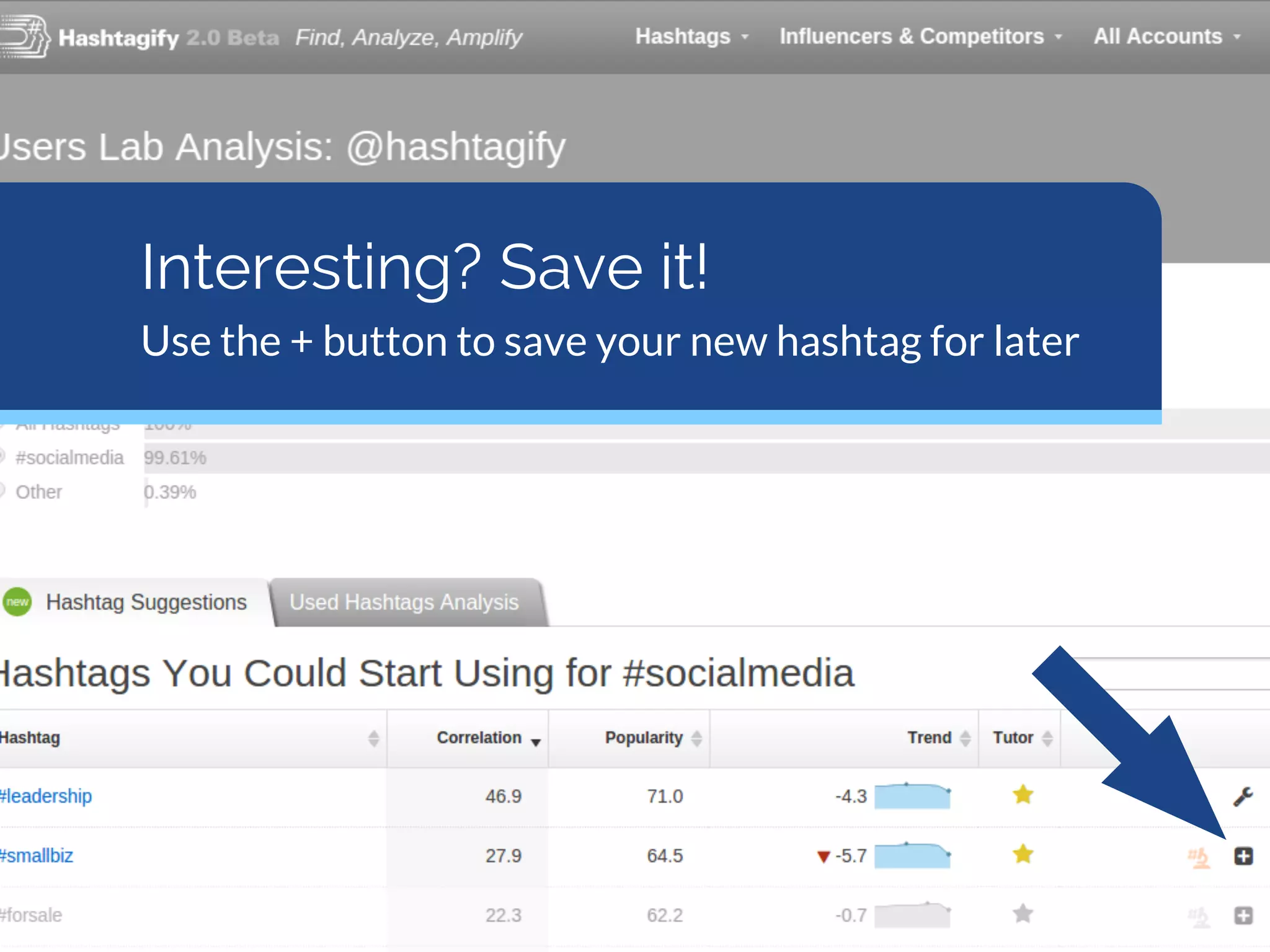The width and height of the screenshot is (1270, 952).
Task: Click the grey star for #forsale
Action: click(1023, 914)
